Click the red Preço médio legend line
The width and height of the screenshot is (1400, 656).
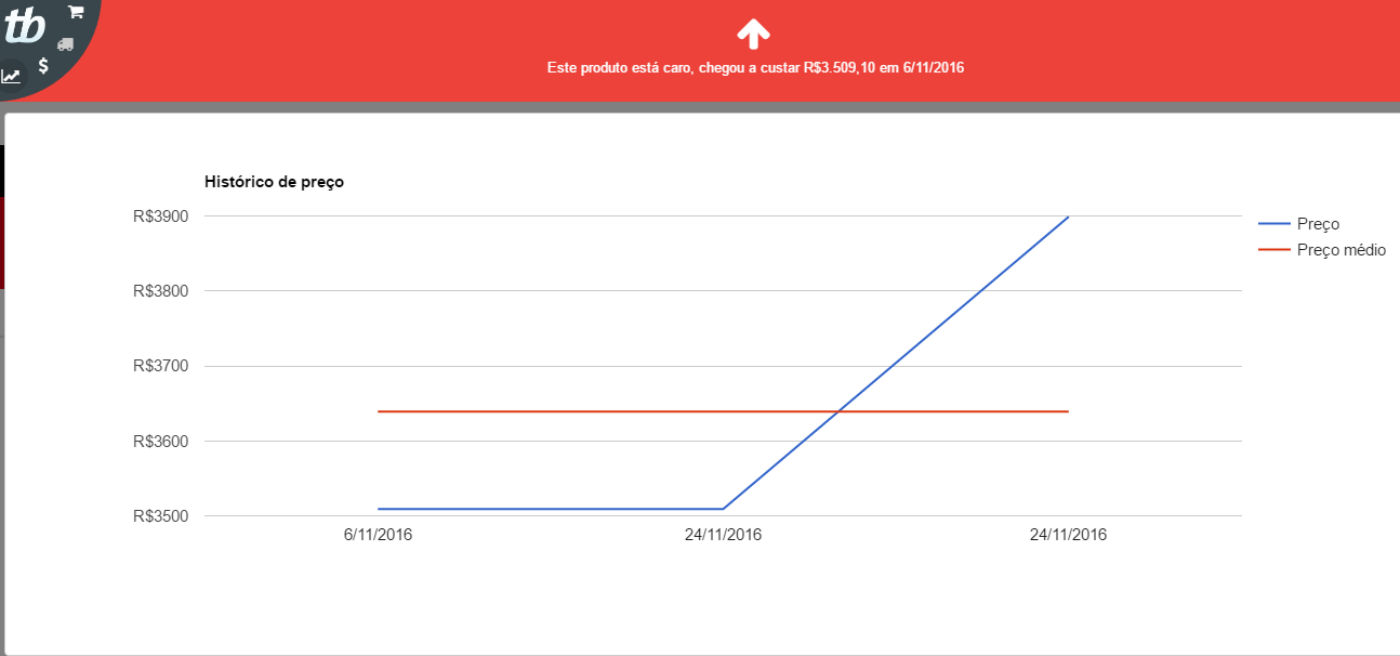pyautogui.click(x=1273, y=250)
